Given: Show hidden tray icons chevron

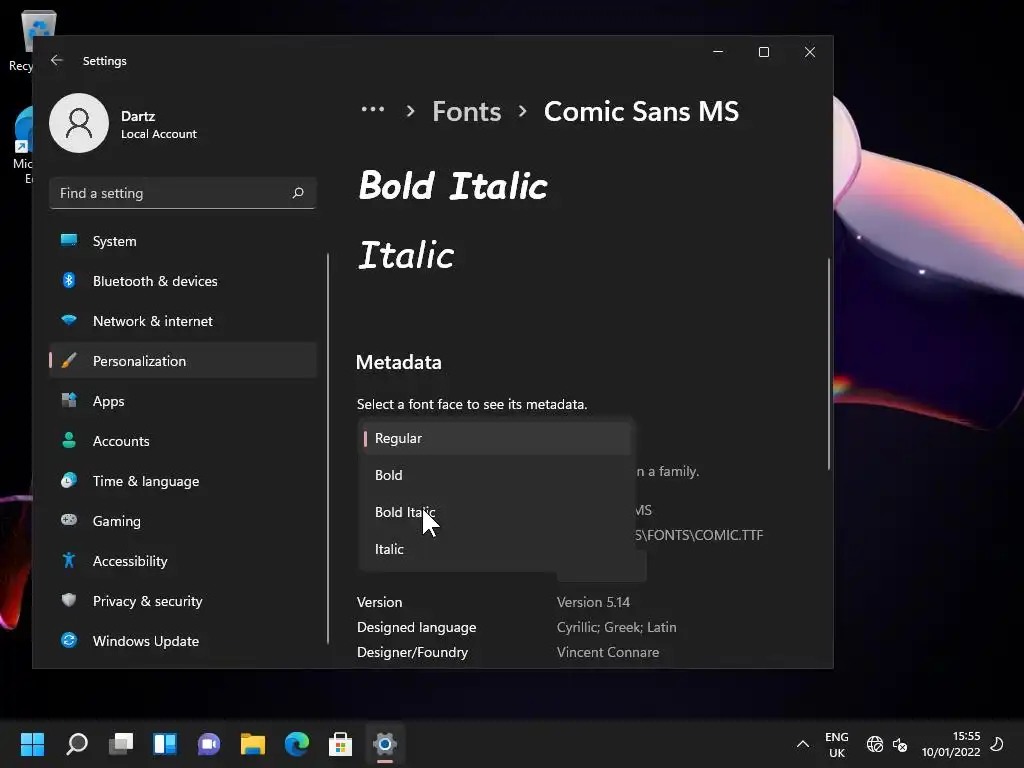Looking at the screenshot, I should [x=803, y=744].
